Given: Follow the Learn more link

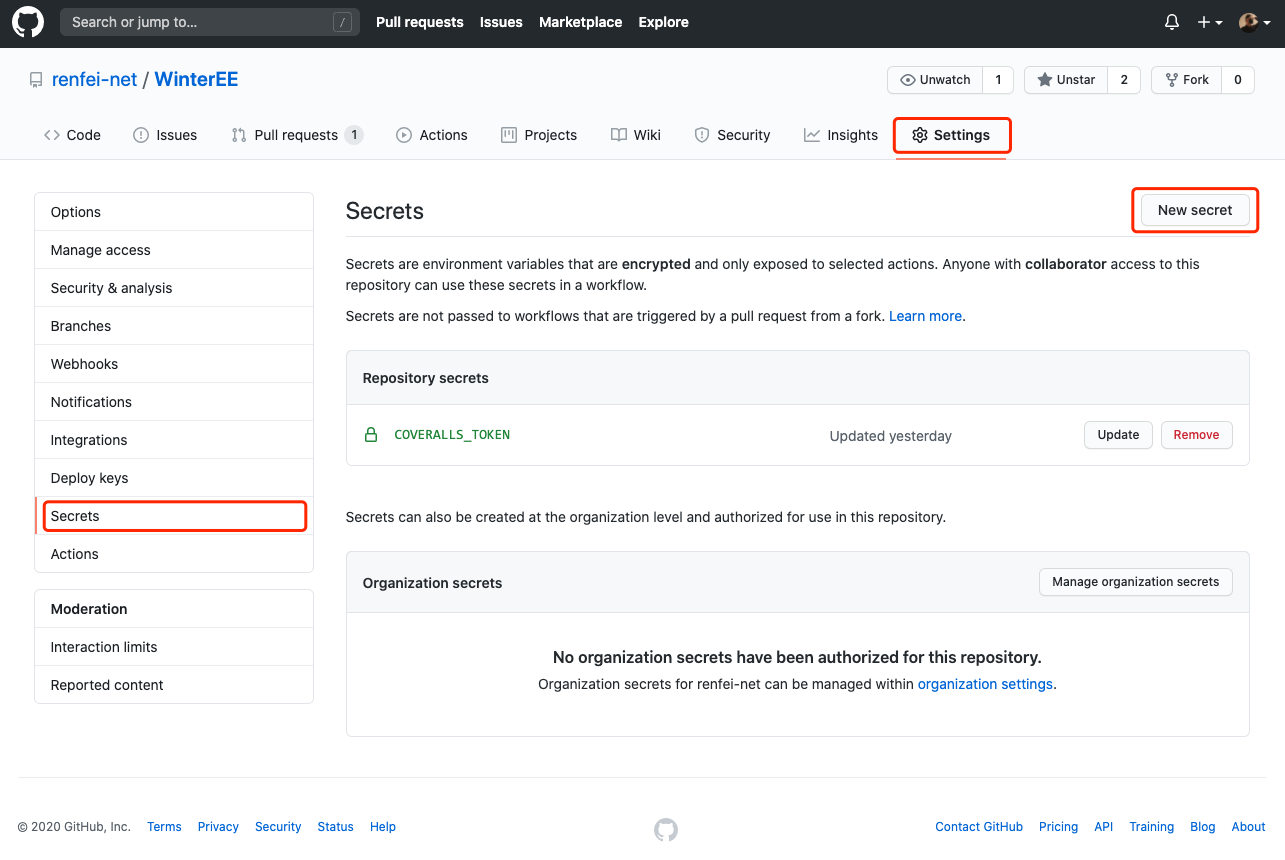Looking at the screenshot, I should (x=925, y=316).
